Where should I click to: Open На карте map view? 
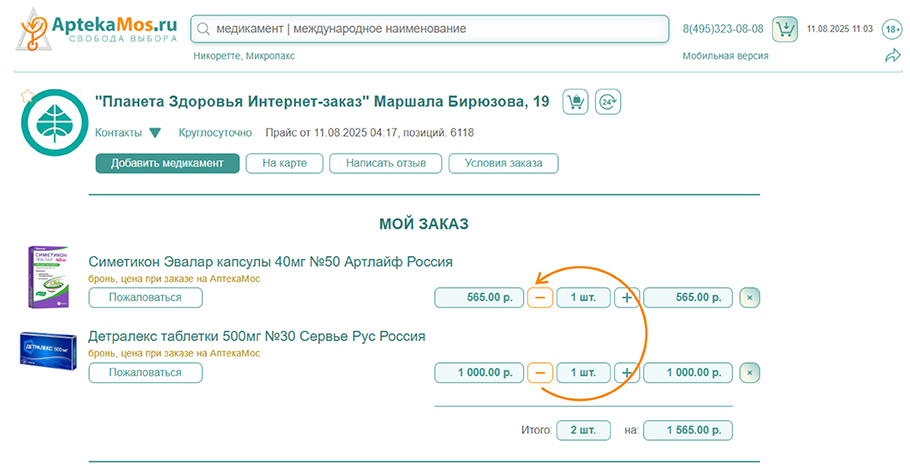point(284,163)
